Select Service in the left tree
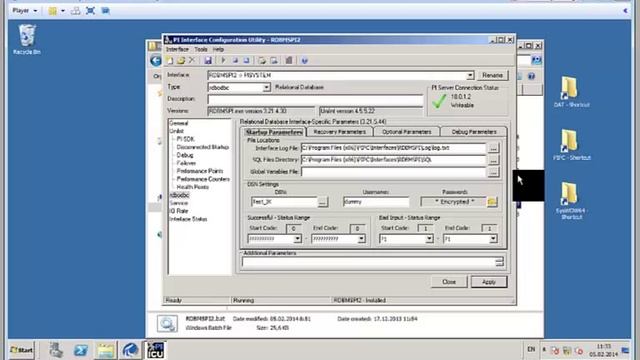Screen dimensions: 640x360 (x=179, y=203)
